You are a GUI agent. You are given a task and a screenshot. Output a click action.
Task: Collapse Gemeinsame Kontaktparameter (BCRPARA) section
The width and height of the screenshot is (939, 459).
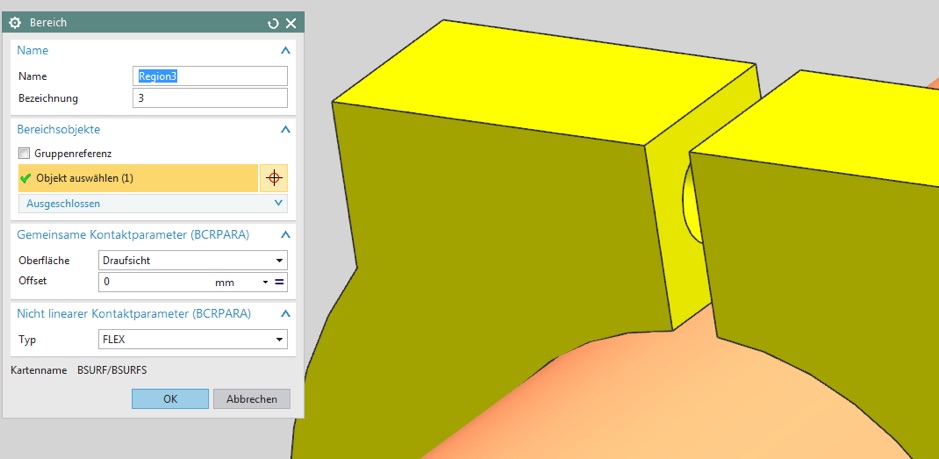[x=286, y=235]
